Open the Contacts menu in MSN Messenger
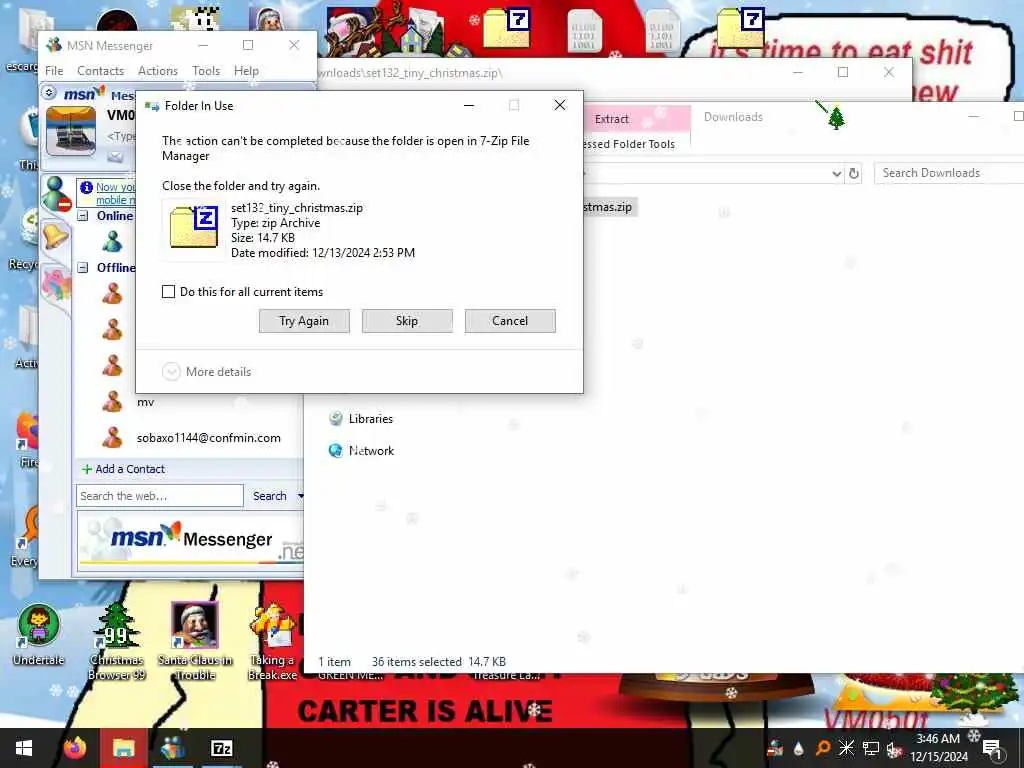This screenshot has width=1024, height=768. pos(100,71)
